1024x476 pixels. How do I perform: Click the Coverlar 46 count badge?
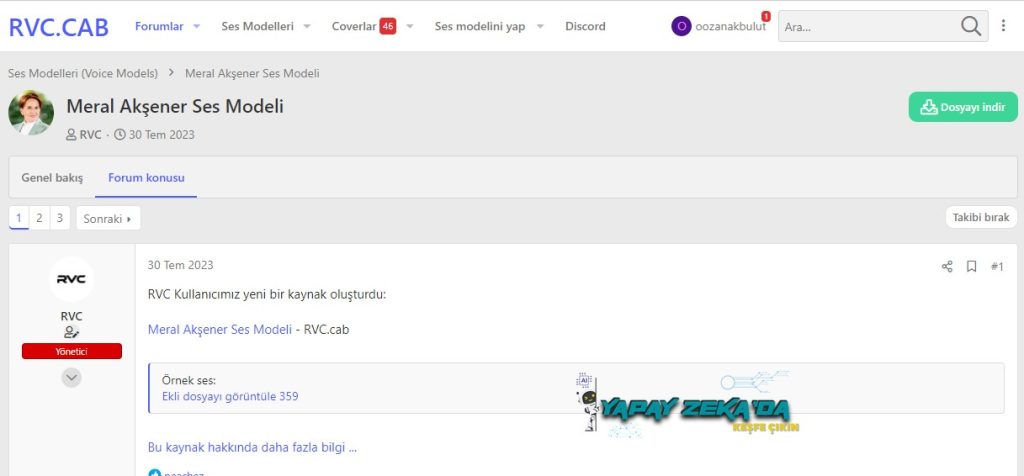click(x=388, y=26)
